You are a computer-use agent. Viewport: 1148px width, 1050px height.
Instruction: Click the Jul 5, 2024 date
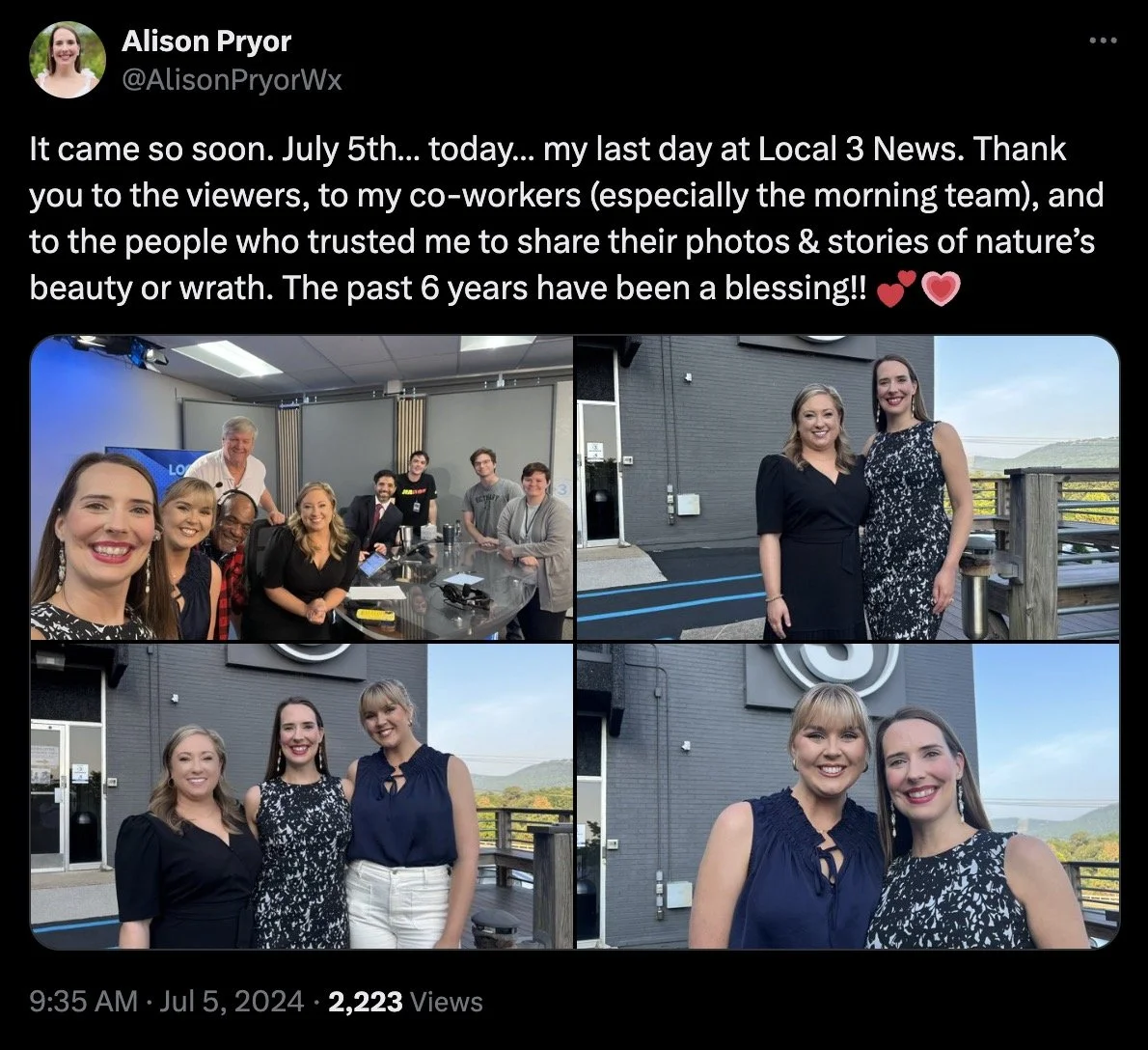(232, 1001)
